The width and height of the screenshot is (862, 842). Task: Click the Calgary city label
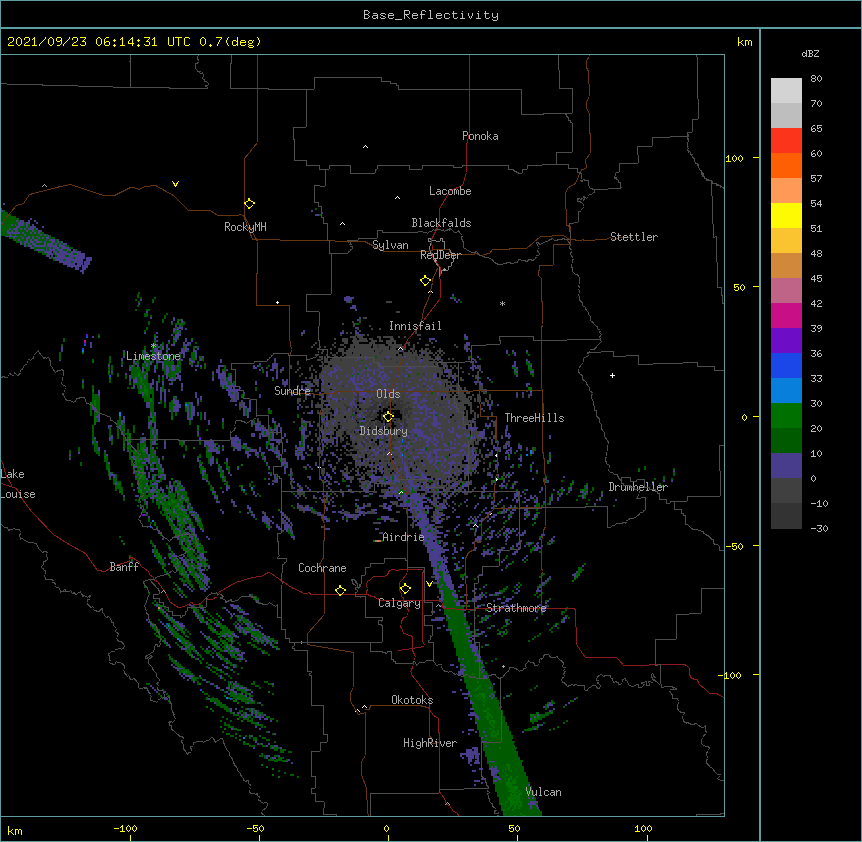click(399, 603)
